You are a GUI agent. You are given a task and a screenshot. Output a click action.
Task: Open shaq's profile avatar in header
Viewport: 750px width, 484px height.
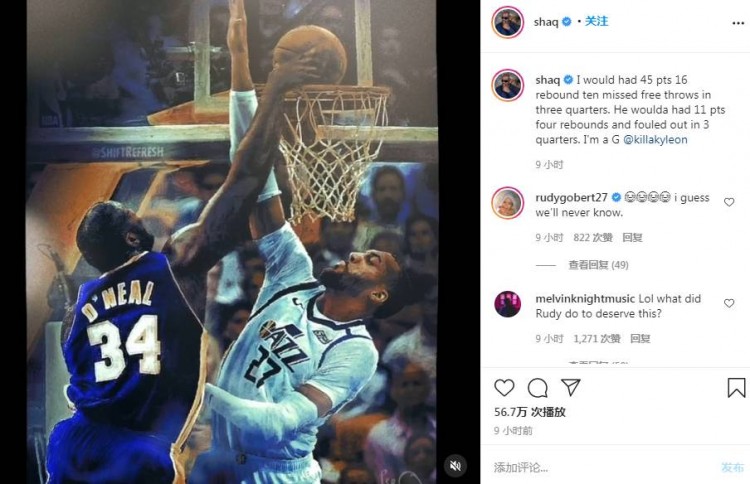507,22
